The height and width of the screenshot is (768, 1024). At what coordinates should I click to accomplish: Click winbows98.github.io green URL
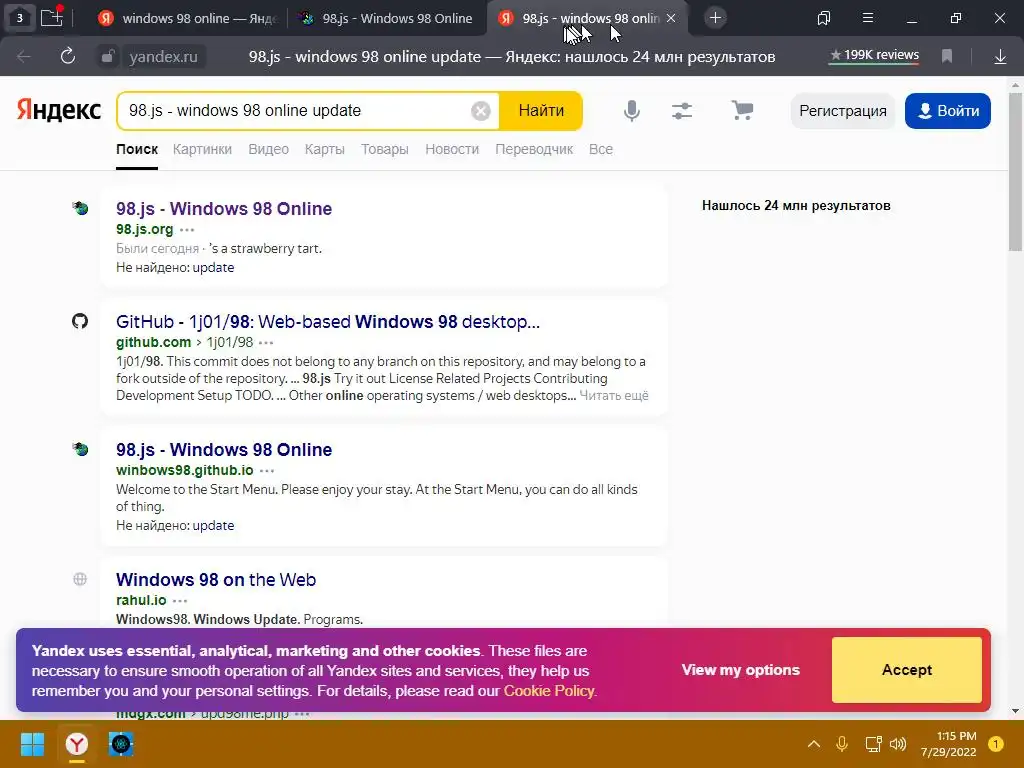(x=185, y=470)
